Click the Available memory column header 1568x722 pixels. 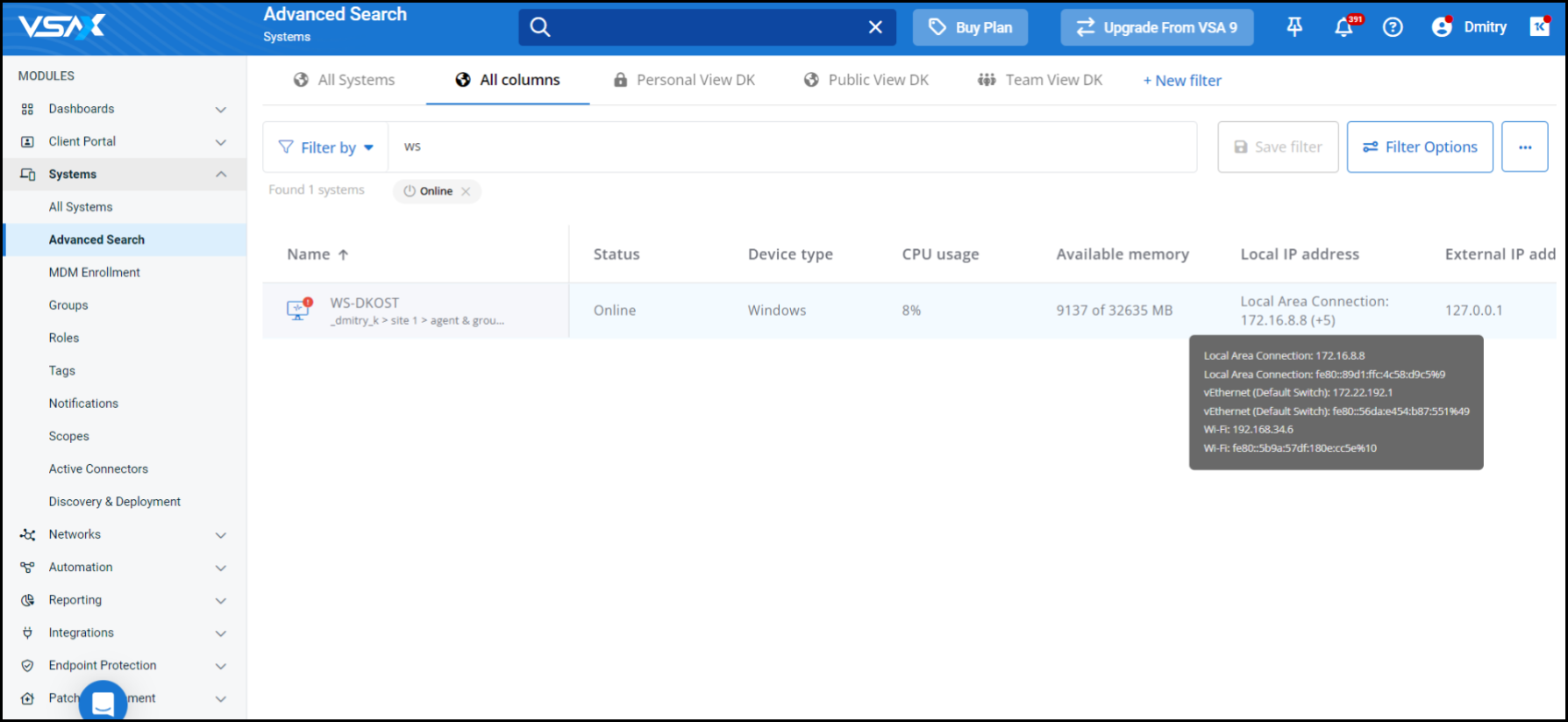pos(1123,254)
